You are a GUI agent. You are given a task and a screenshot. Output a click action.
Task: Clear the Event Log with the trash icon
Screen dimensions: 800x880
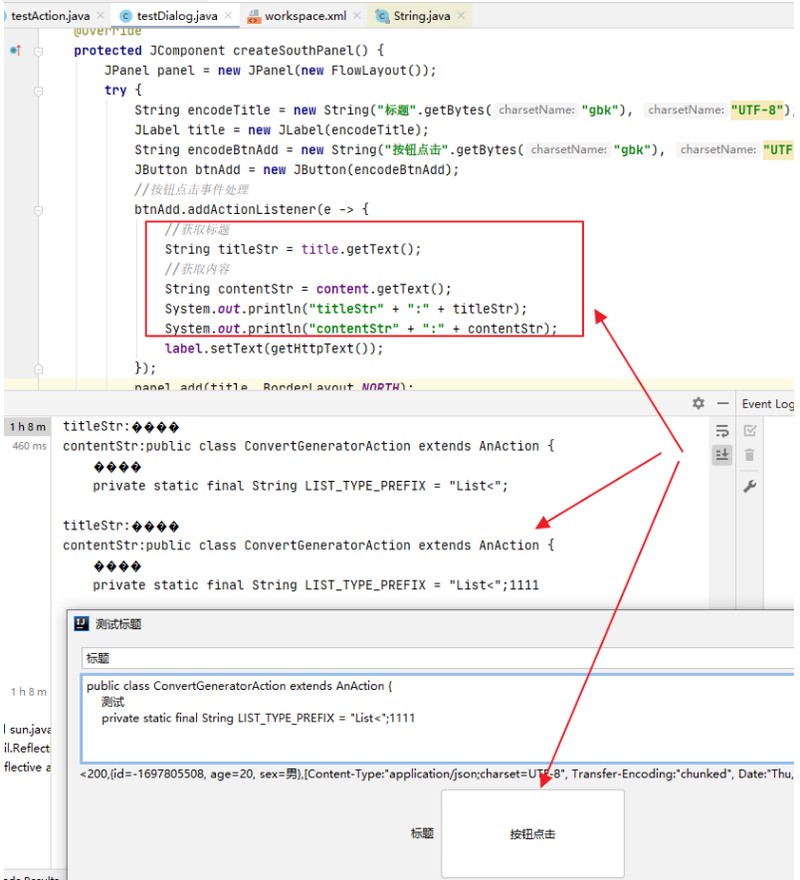click(749, 455)
